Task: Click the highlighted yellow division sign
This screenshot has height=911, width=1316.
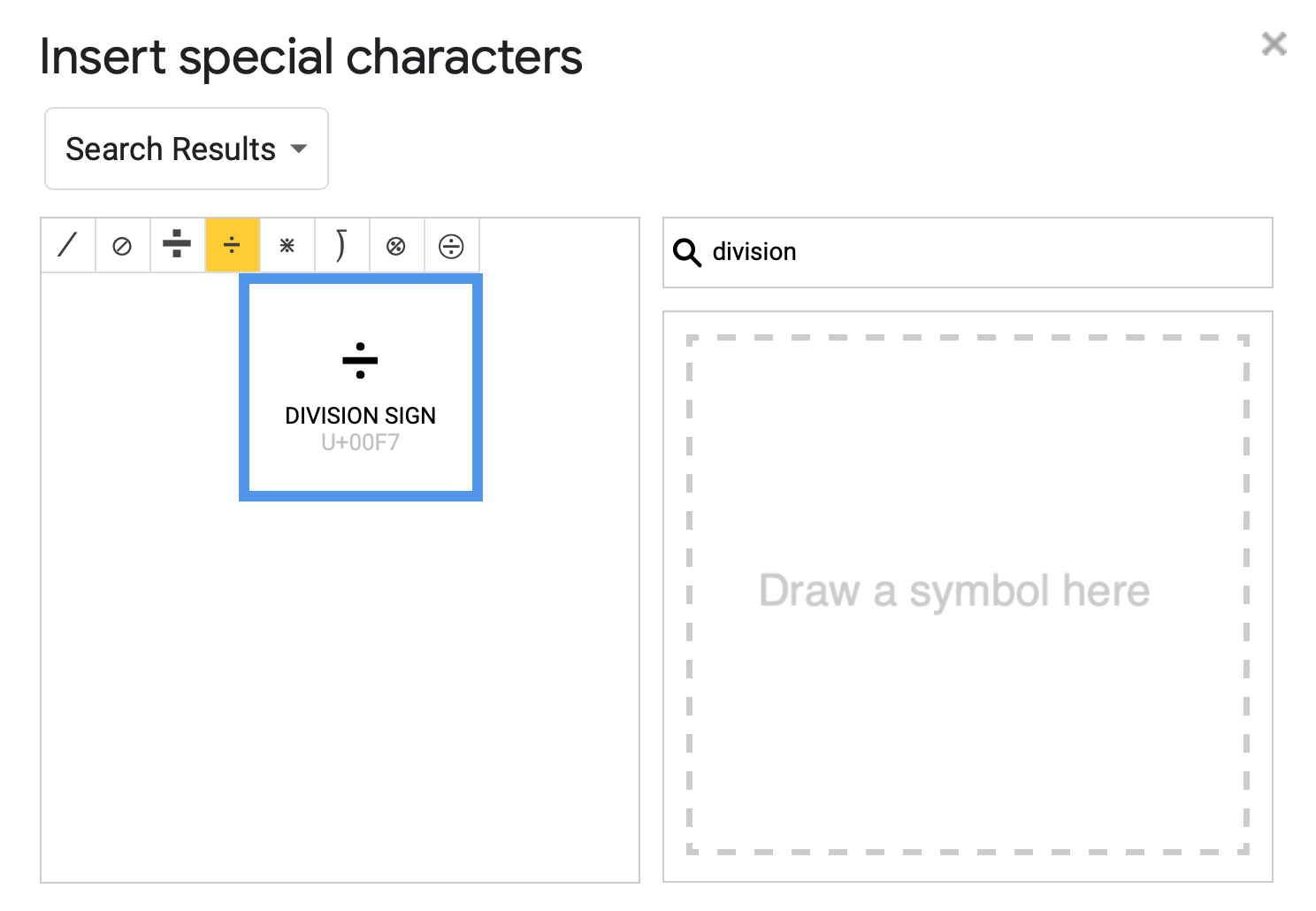Action: 233,245
